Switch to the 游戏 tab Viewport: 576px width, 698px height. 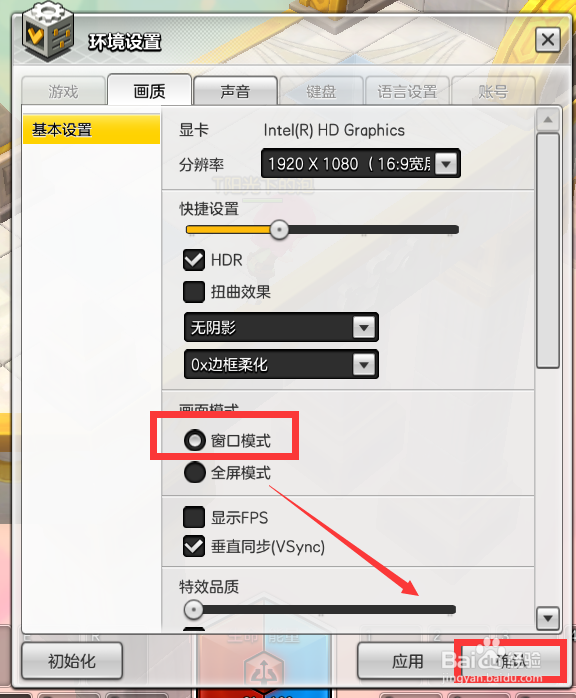click(x=63, y=91)
